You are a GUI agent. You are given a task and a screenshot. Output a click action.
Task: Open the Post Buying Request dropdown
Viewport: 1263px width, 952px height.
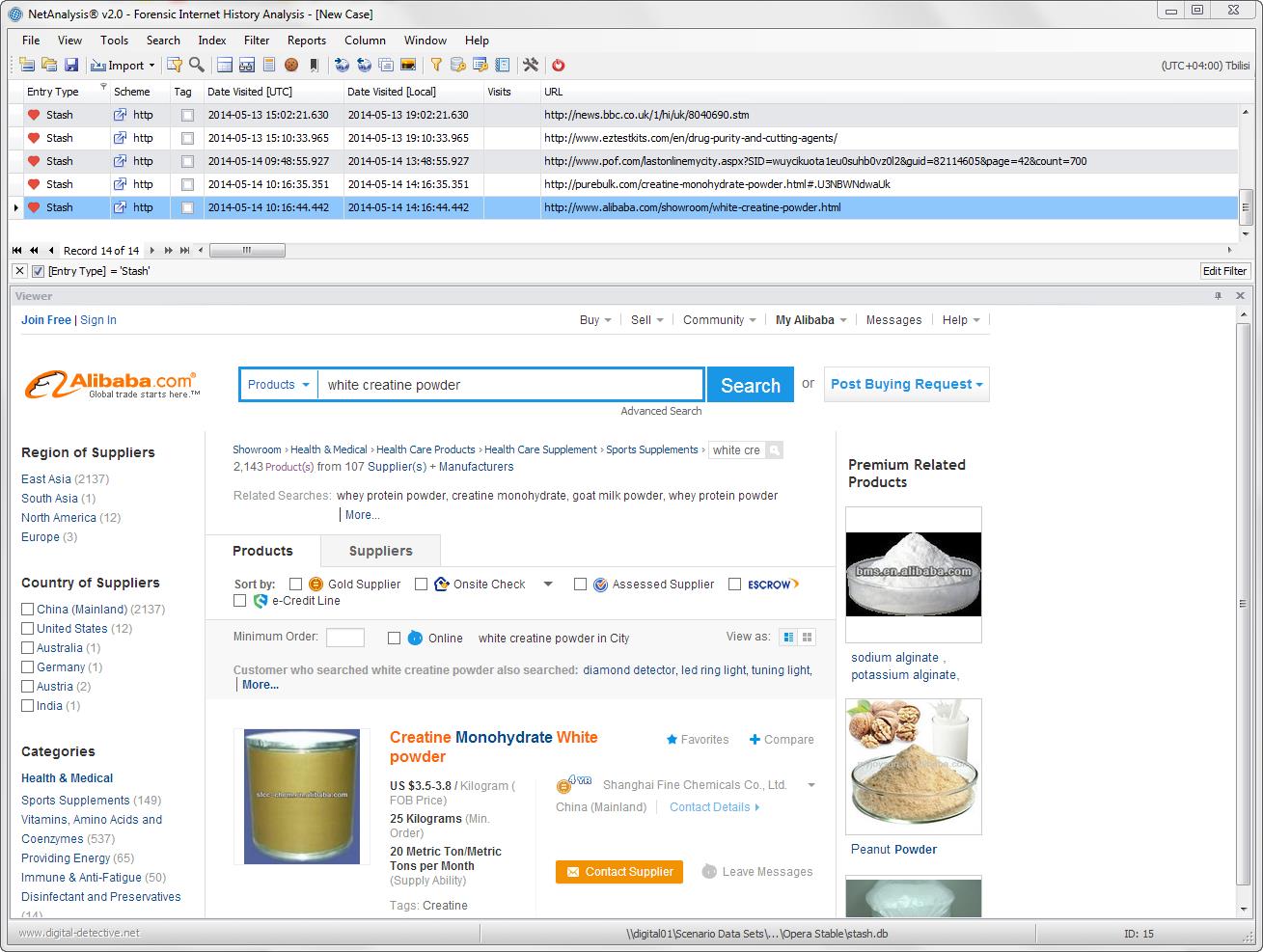[x=906, y=384]
